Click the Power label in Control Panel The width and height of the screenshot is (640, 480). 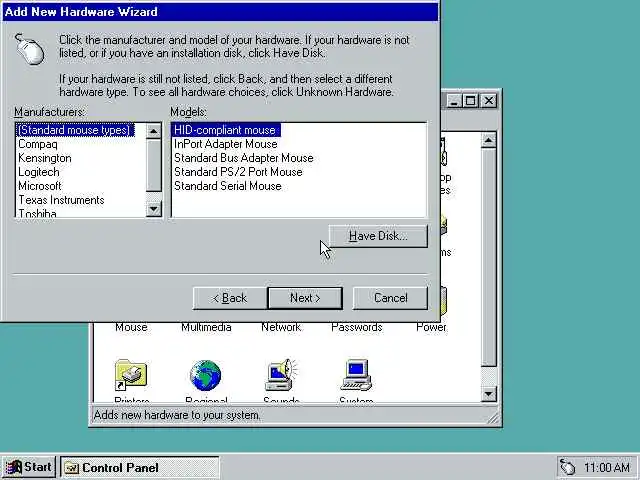[431, 327]
